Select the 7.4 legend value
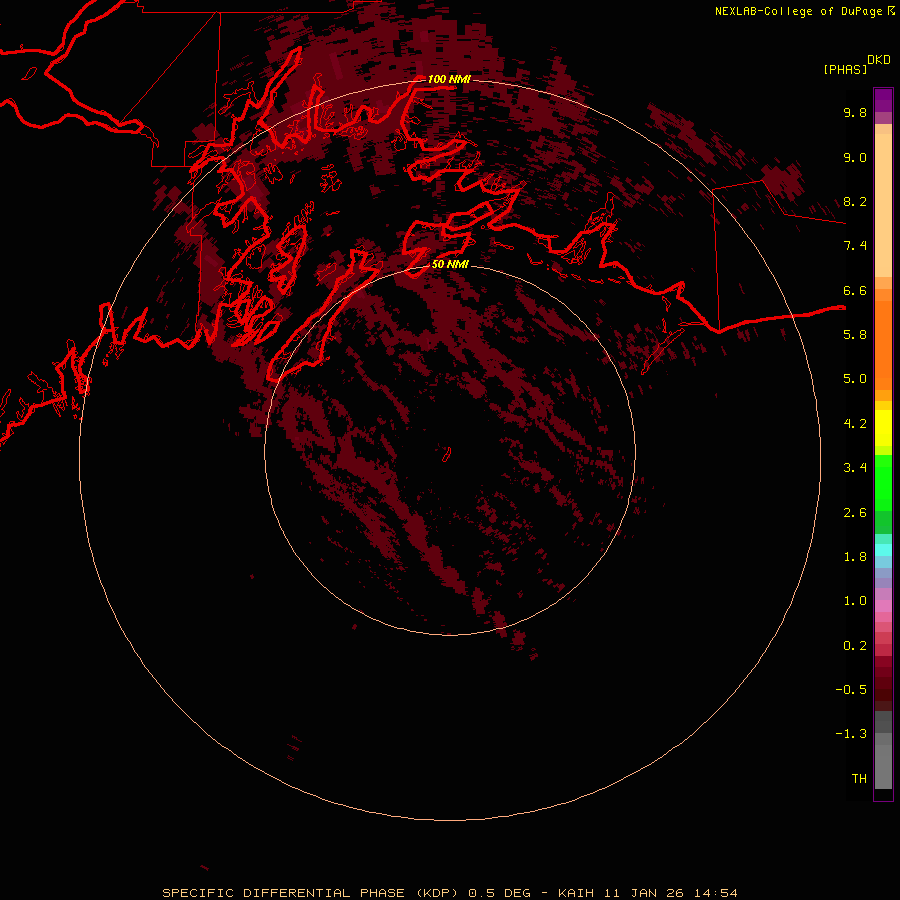 click(x=855, y=246)
